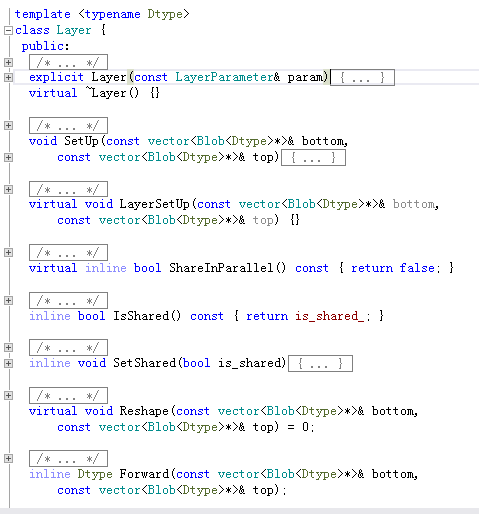Click the collapsed comment box above SetShared

[x=68, y=348]
